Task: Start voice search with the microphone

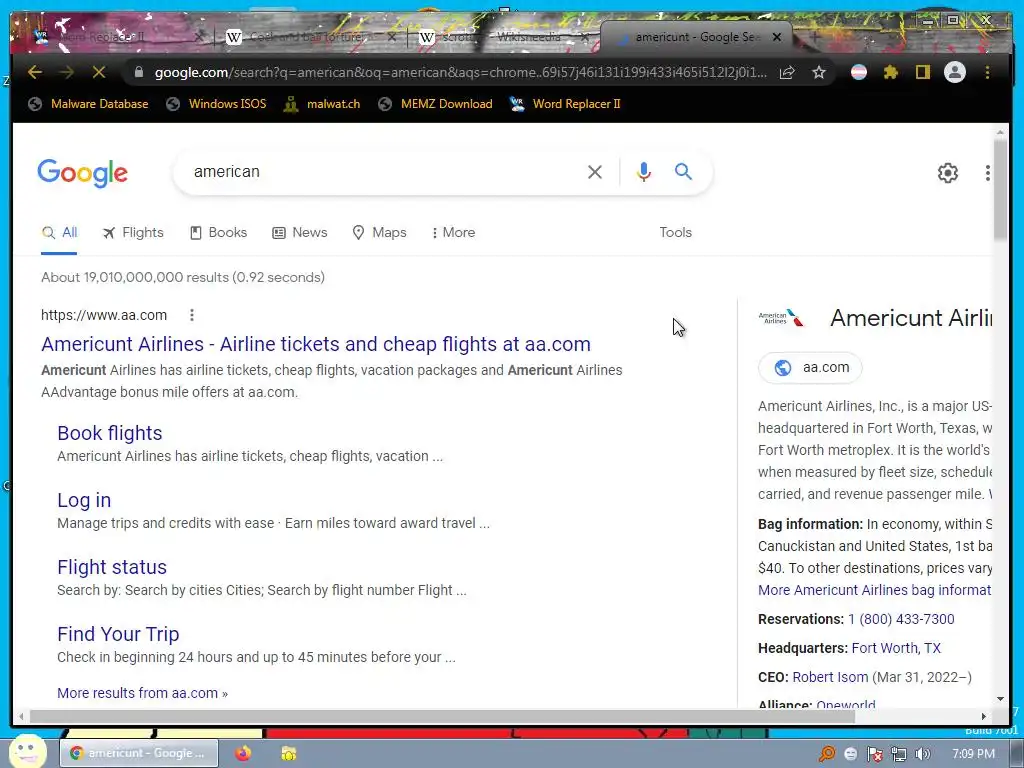Action: 643,172
